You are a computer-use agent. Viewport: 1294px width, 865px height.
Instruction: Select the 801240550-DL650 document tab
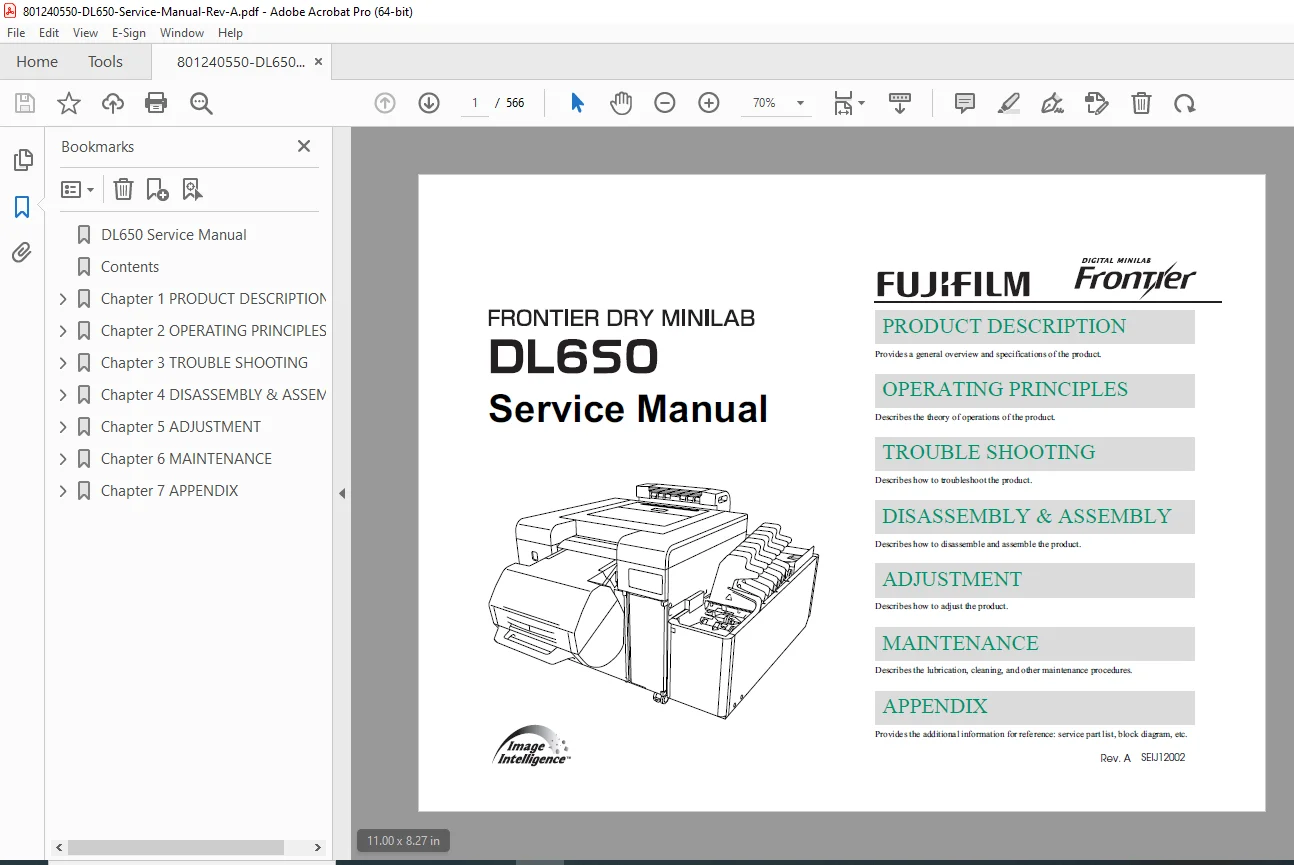coord(241,62)
